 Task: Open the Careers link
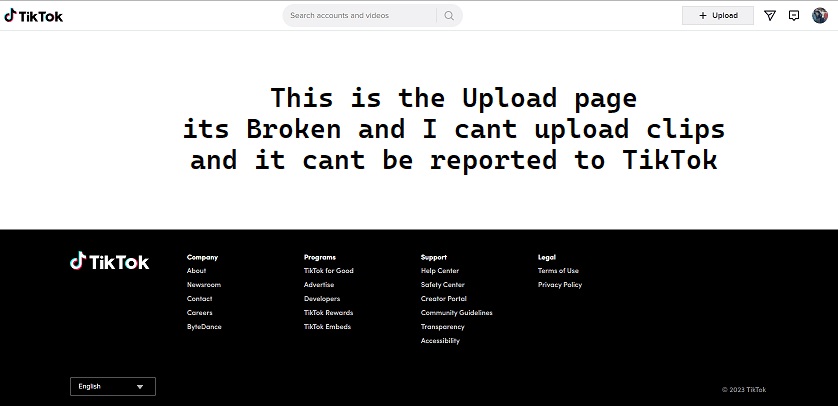point(199,313)
